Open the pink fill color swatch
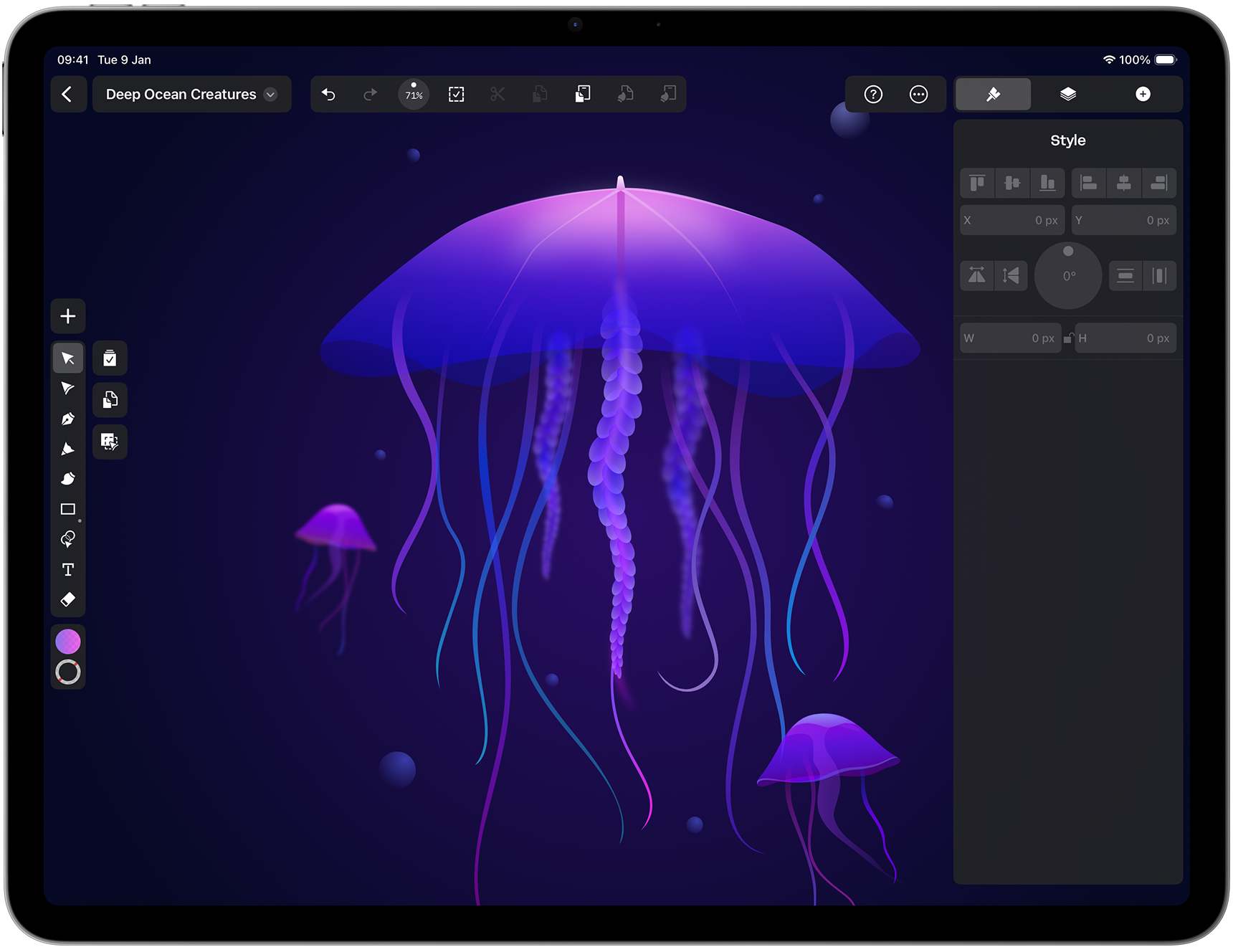Image resolution: width=1233 pixels, height=952 pixels. [68, 641]
